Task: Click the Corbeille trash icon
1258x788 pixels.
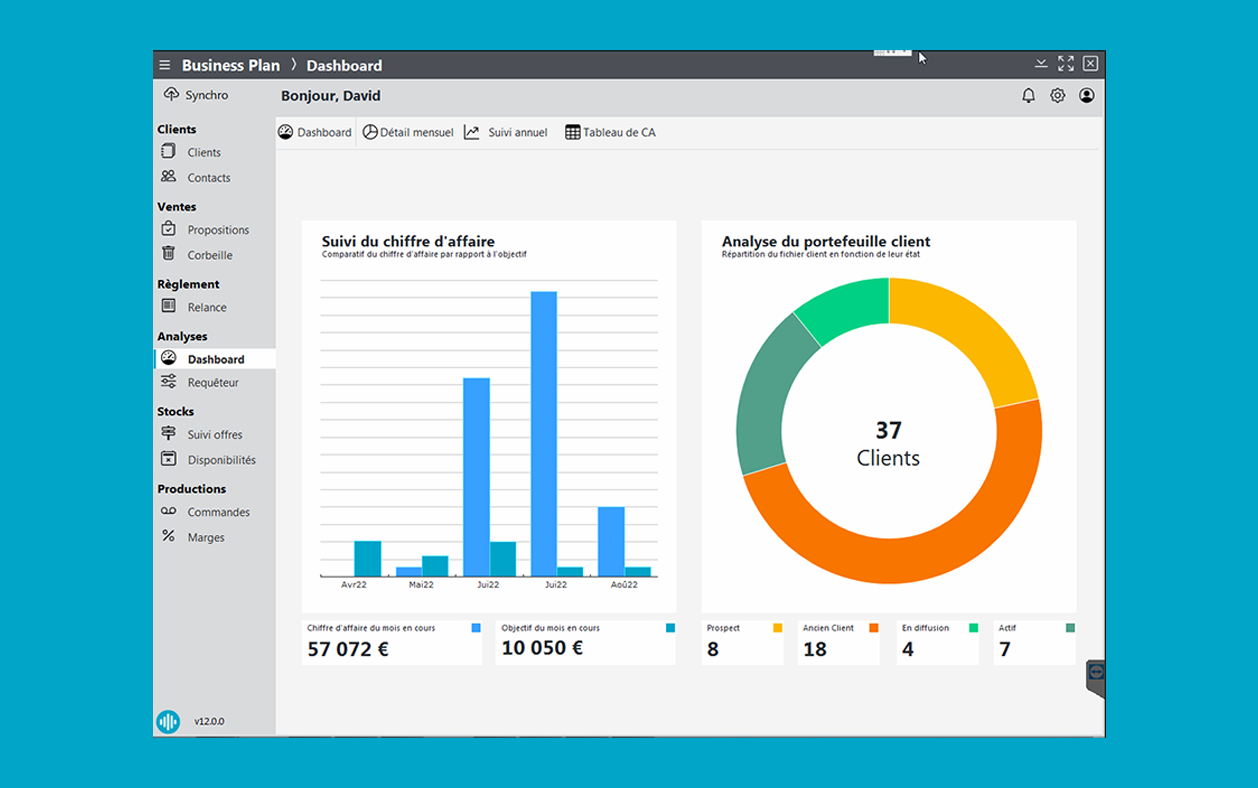Action: (x=168, y=254)
